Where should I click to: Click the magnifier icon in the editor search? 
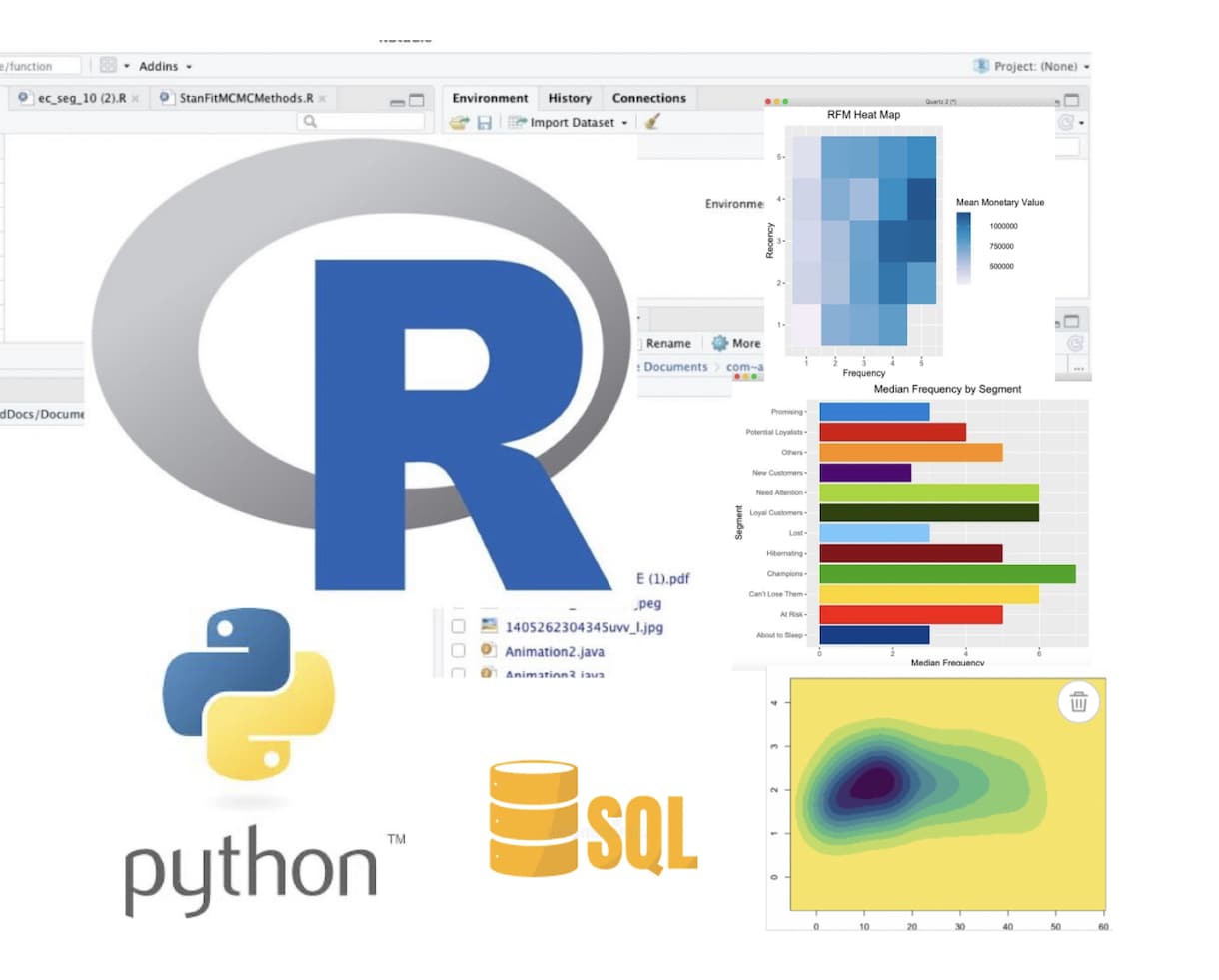310,121
